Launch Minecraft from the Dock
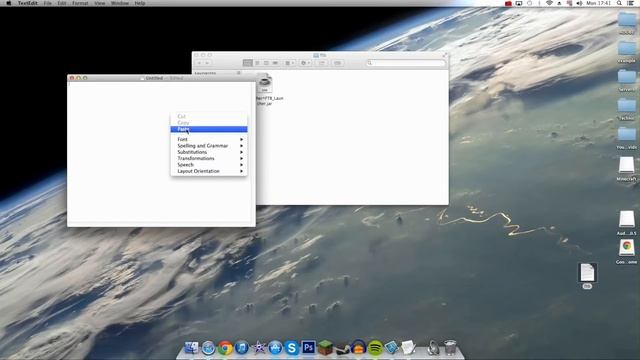Image resolution: width=640 pixels, height=360 pixels. [x=325, y=348]
